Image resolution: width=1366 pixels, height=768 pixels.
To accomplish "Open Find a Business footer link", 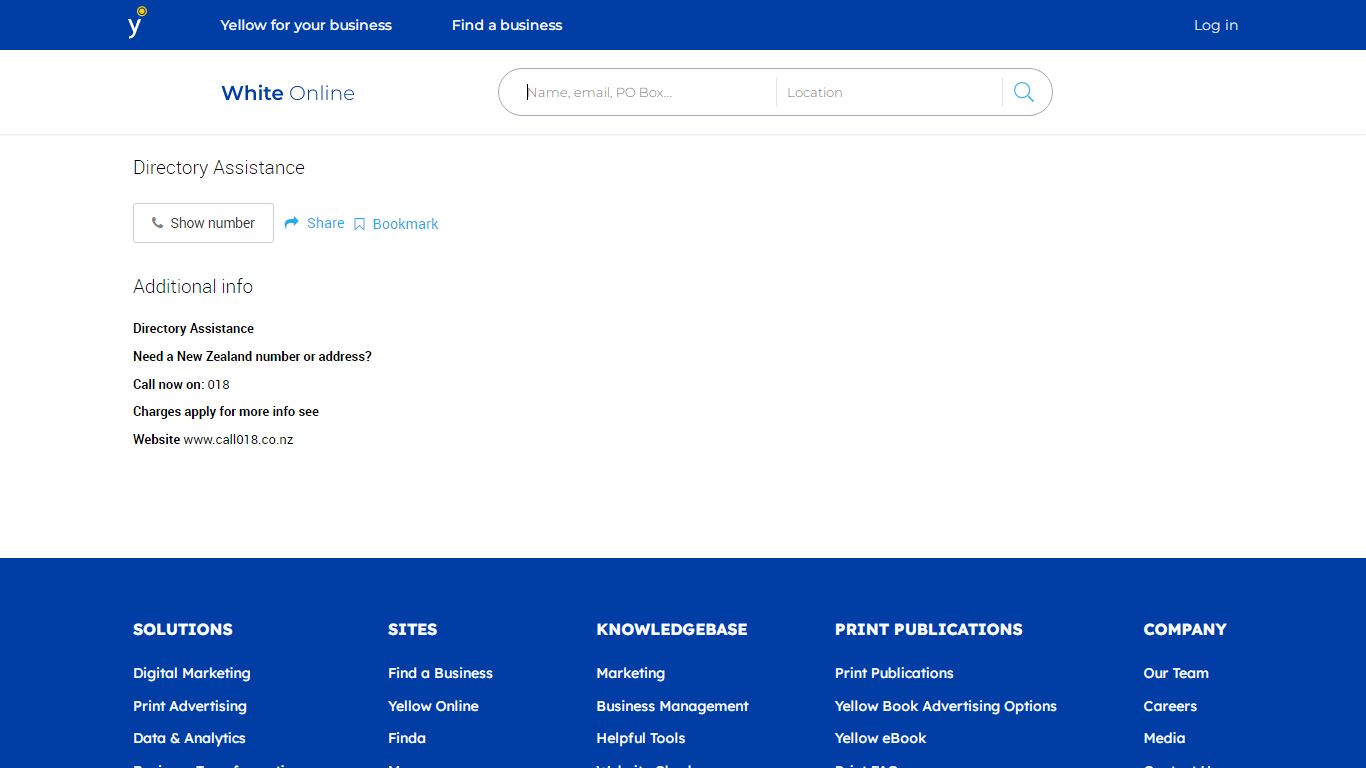I will tap(440, 673).
